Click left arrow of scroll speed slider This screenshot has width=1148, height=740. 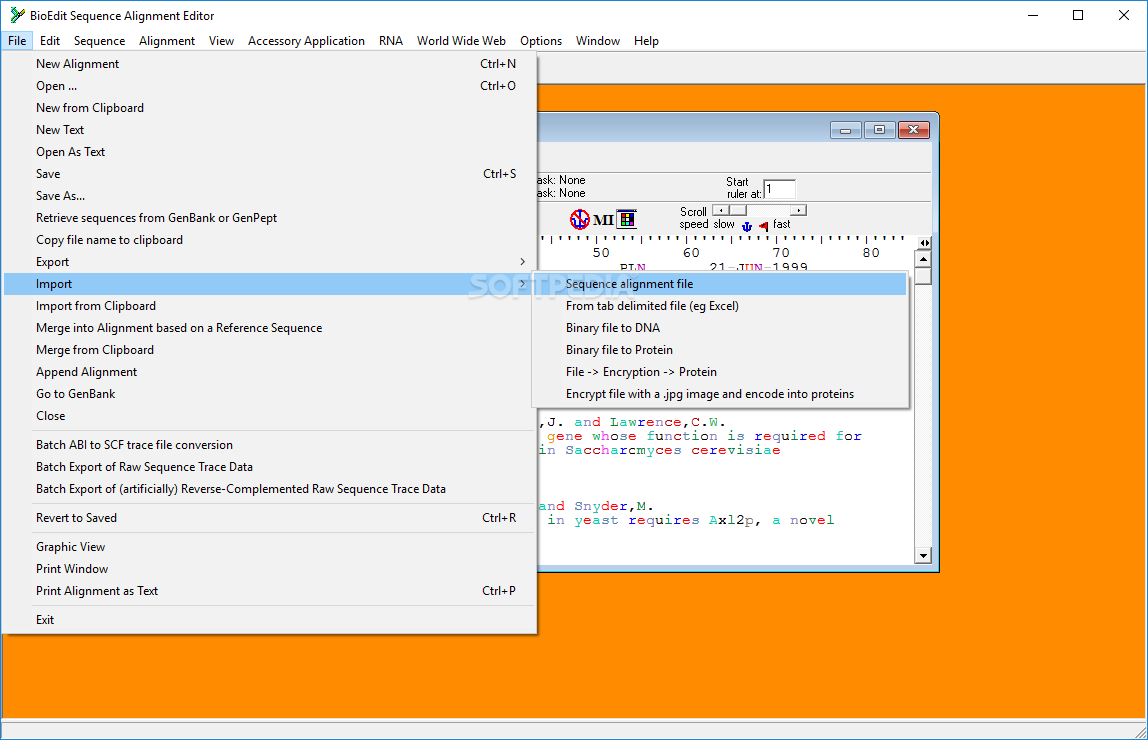[721, 211]
